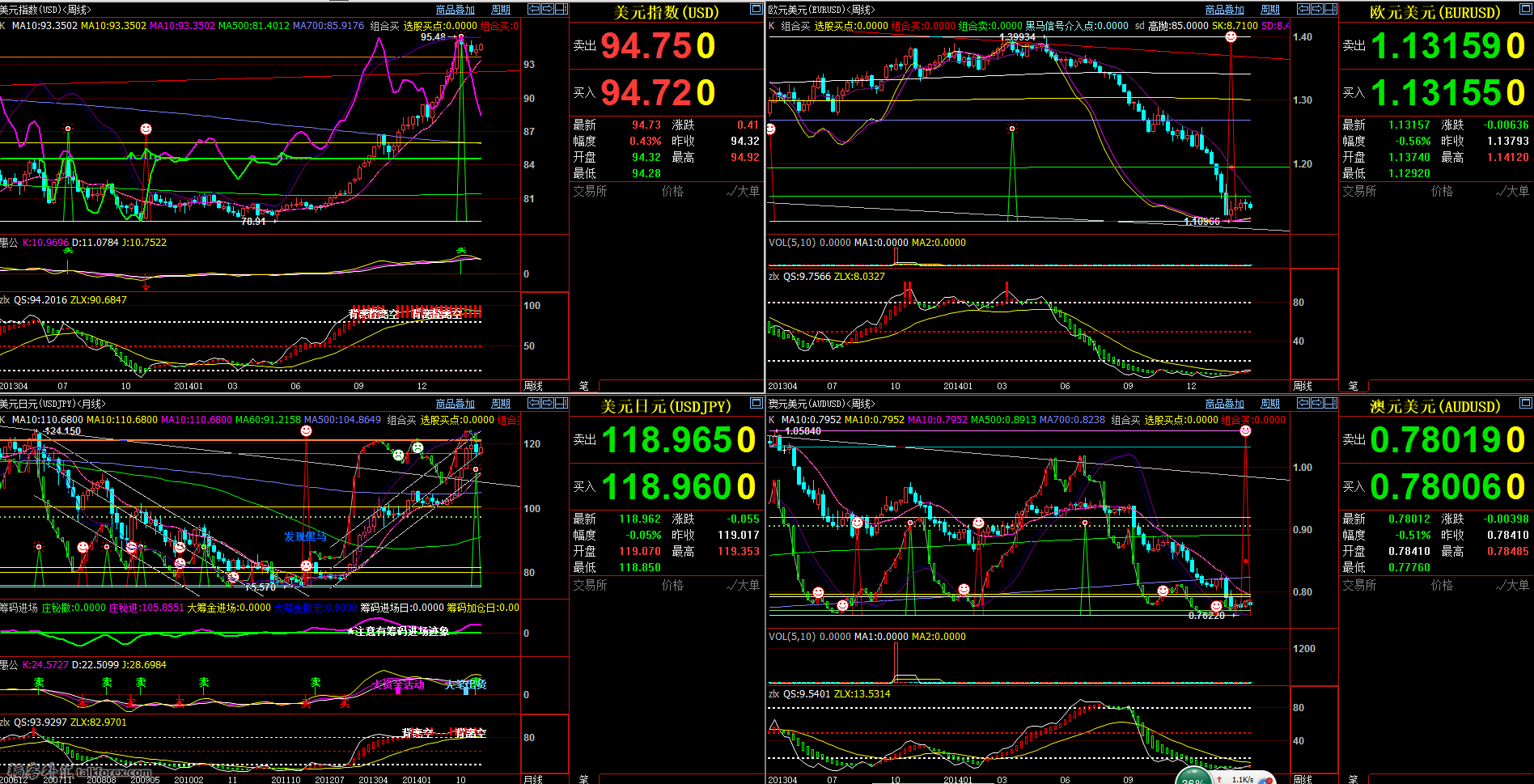
Task: Open 周期 period menu in EURUSD chart
Action: (x=1270, y=10)
